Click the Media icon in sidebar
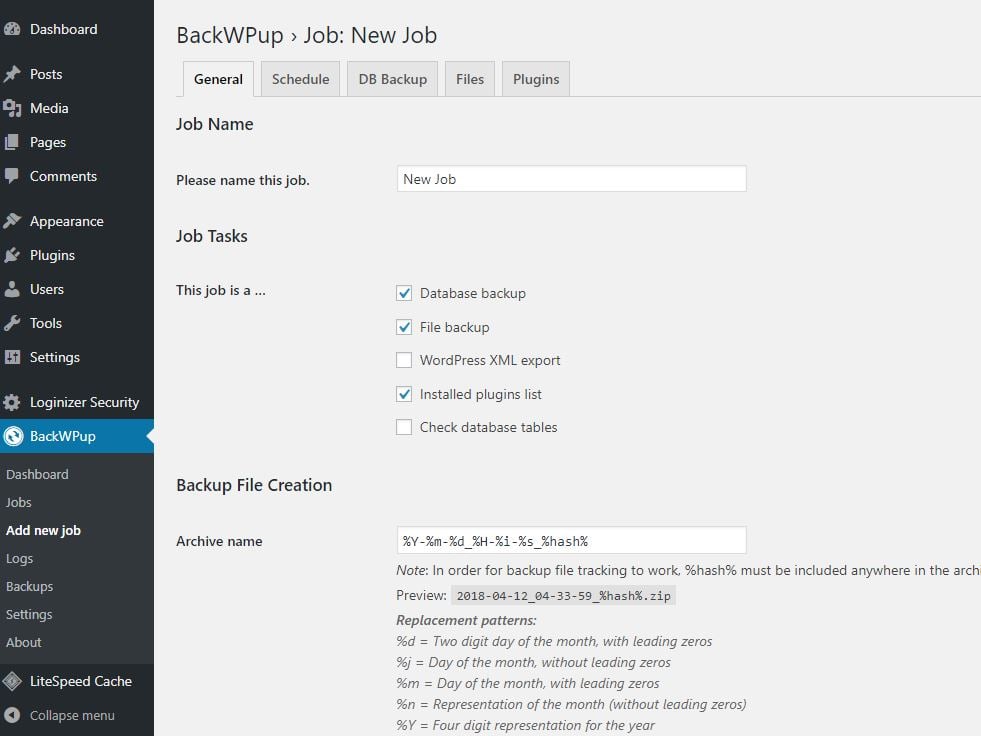 pyautogui.click(x=12, y=108)
